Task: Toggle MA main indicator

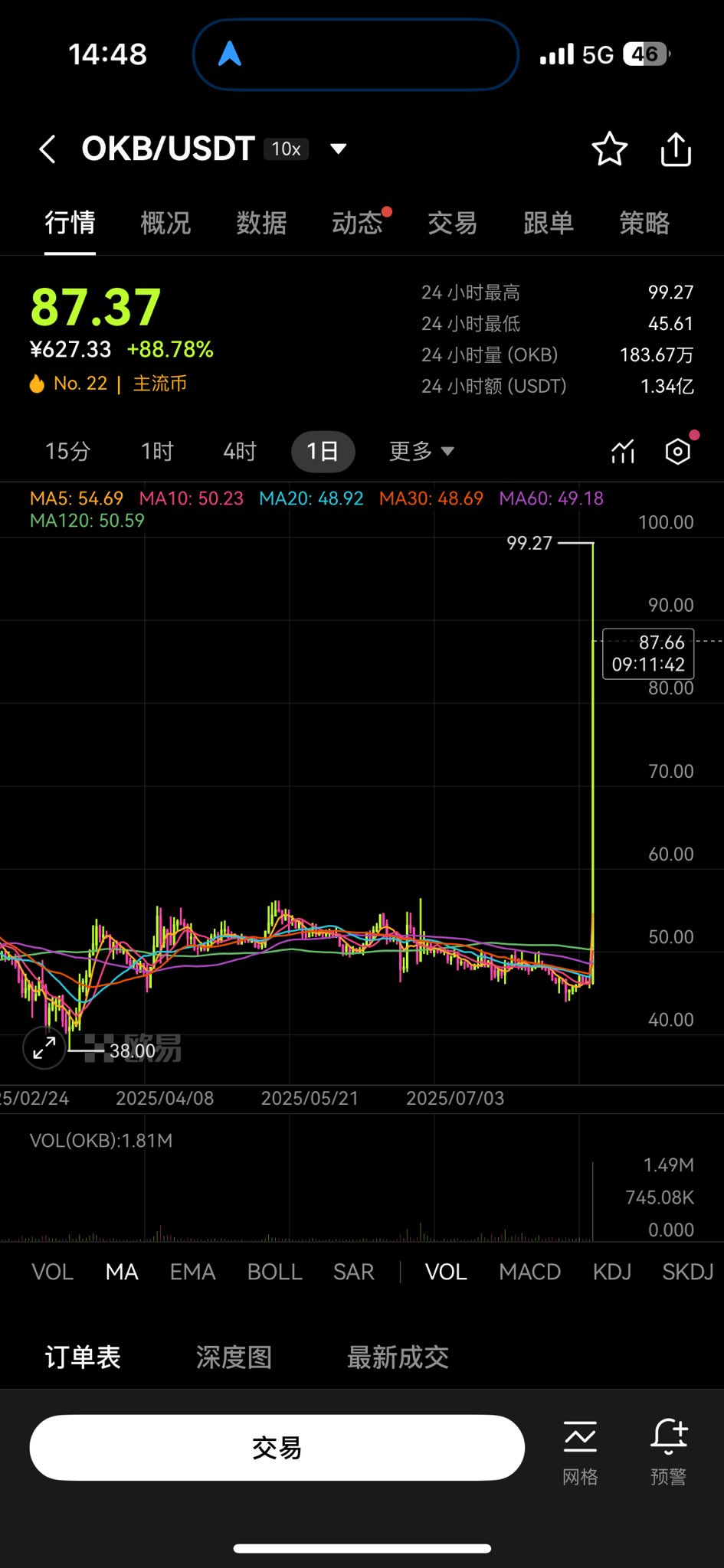Action: click(x=122, y=1272)
